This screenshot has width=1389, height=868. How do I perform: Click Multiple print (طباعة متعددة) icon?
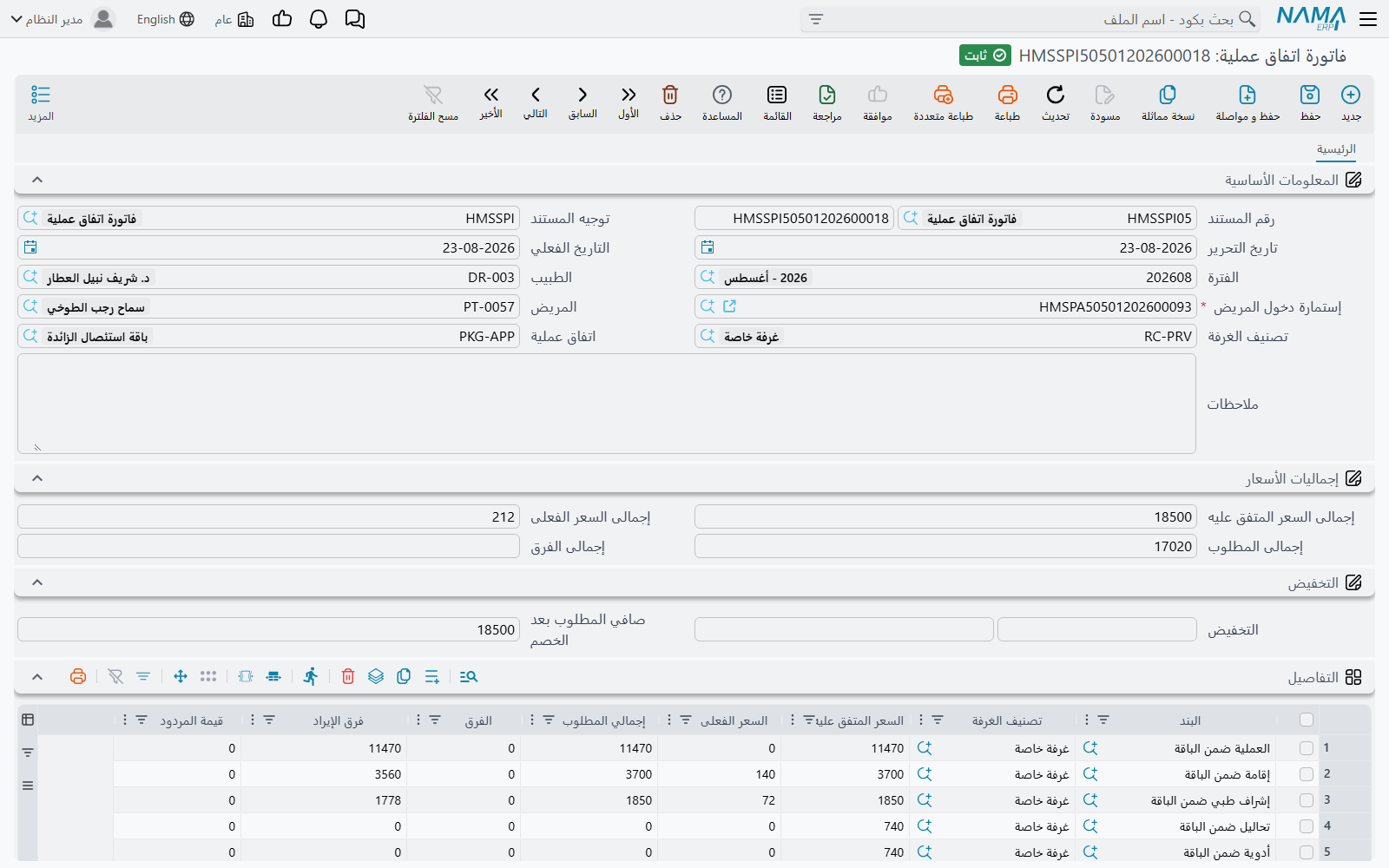point(944,95)
